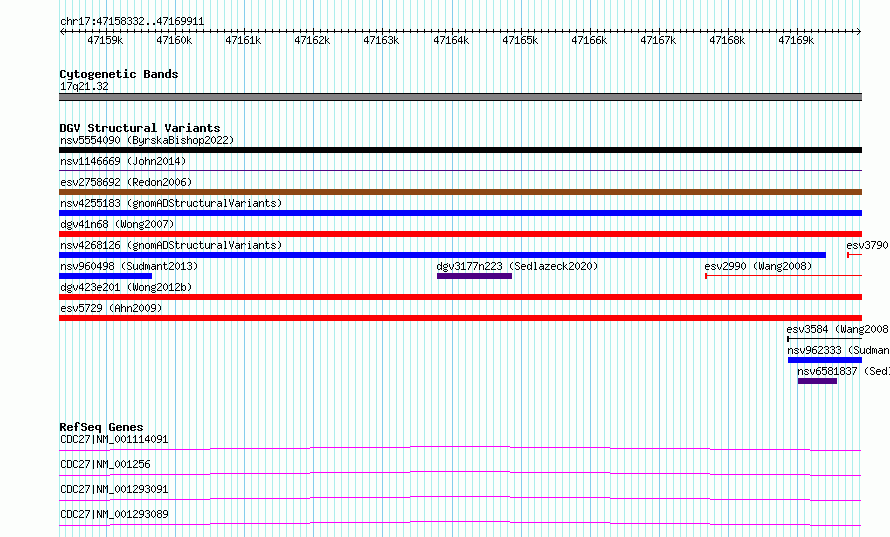Click the CDC27|NM_001114091 transcript label
890x537 pixels.
click(114, 439)
